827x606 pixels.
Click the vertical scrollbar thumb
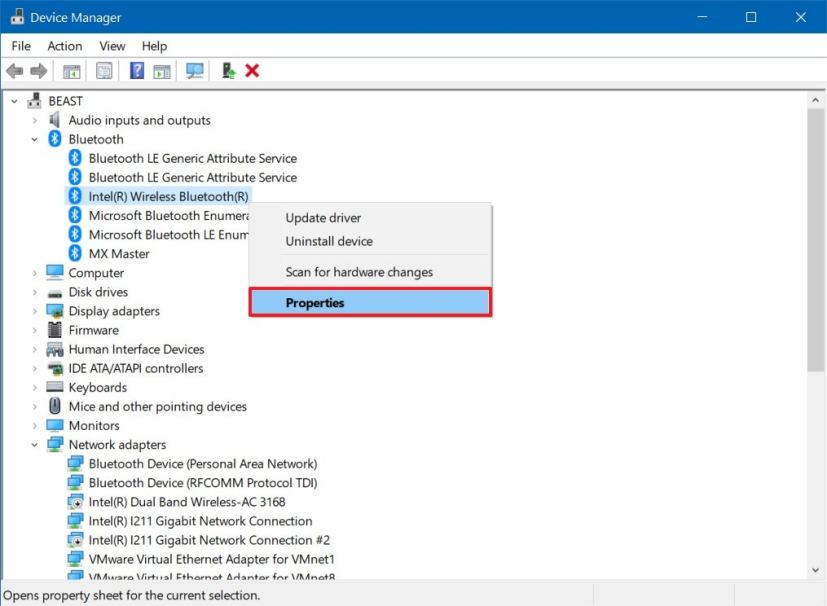815,240
